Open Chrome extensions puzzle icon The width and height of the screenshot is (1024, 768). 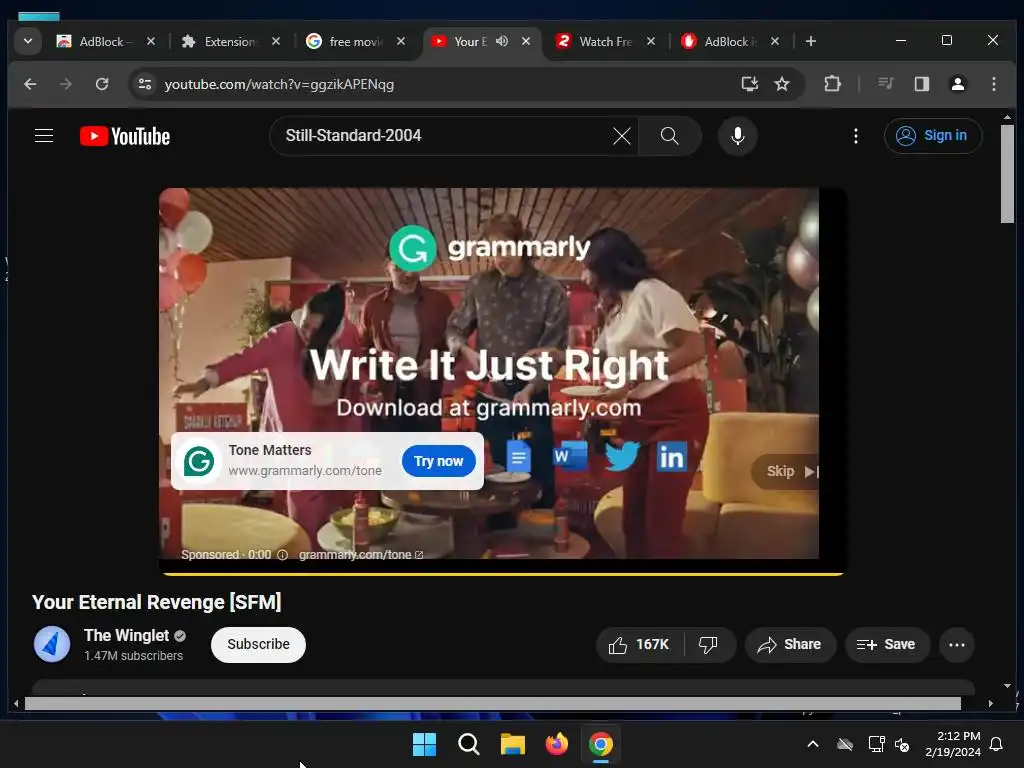pos(832,84)
